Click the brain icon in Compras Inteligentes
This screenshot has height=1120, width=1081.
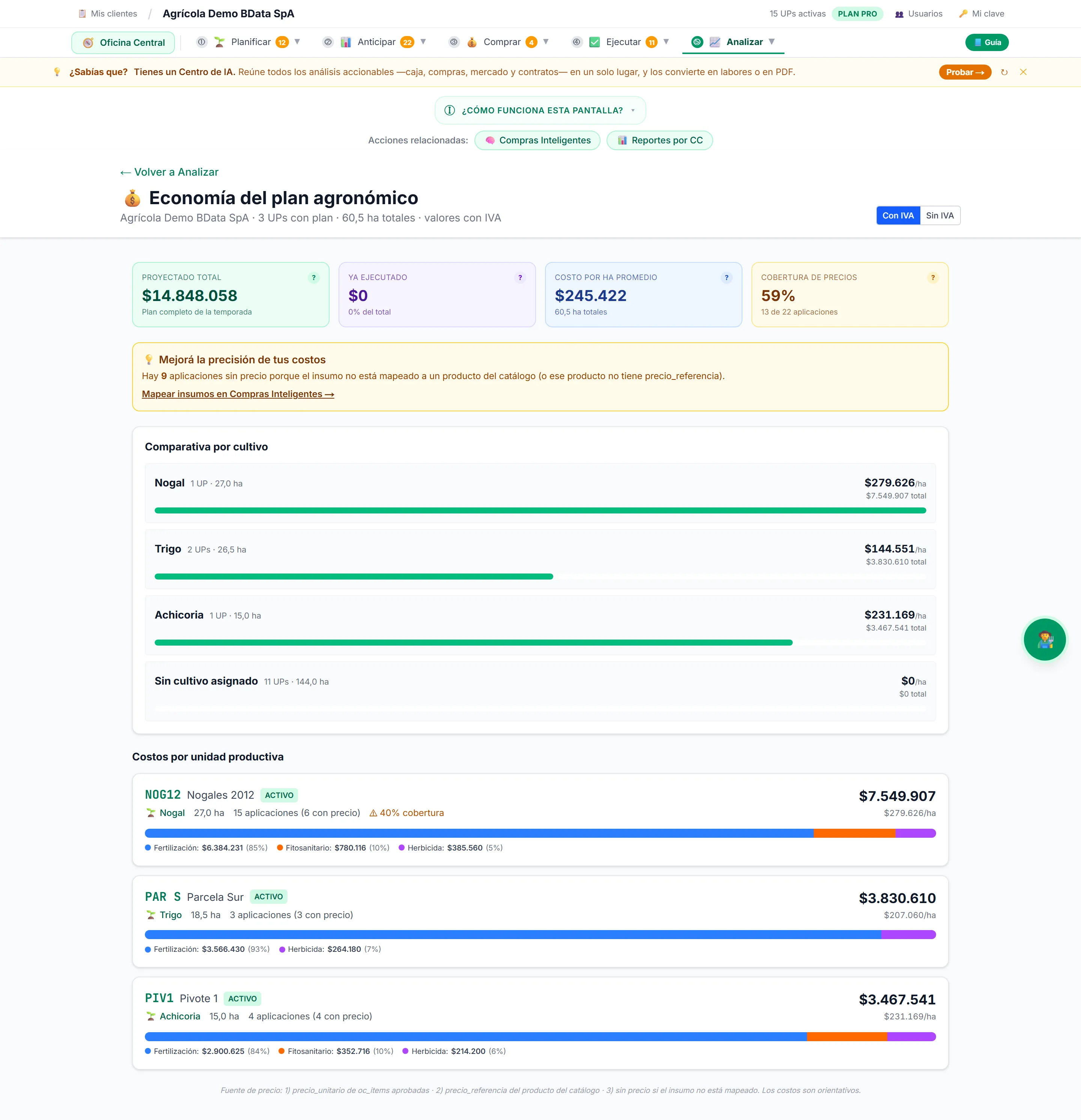(490, 141)
